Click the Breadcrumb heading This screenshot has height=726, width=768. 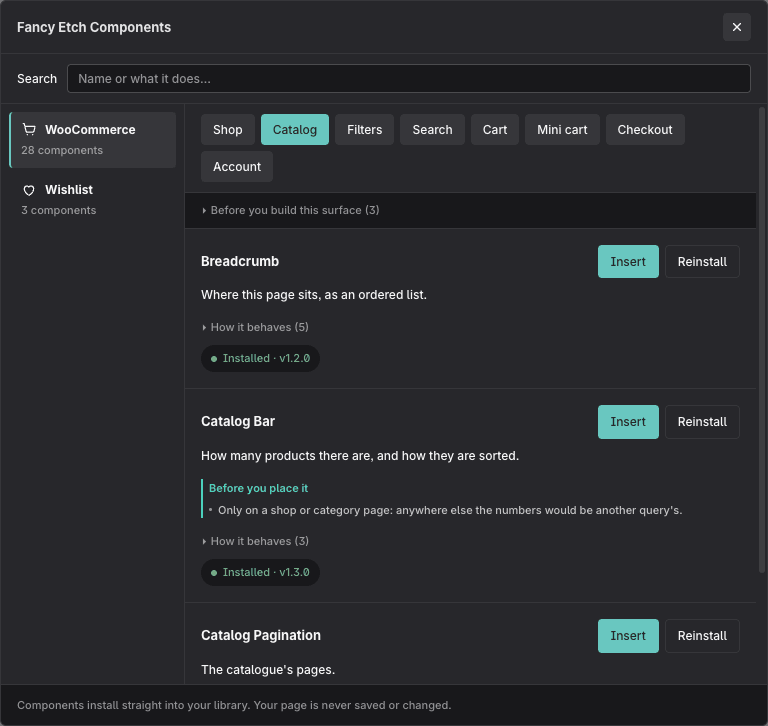[x=240, y=261]
